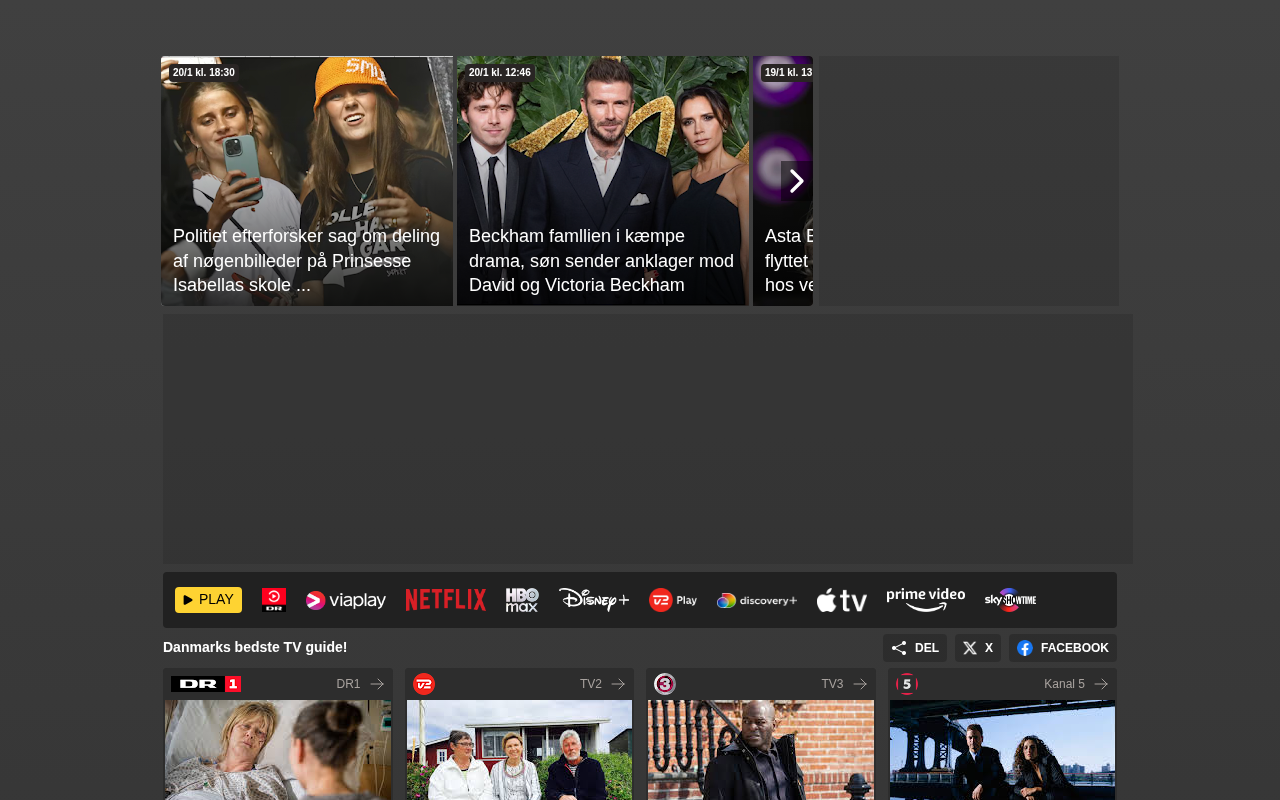Open the TV2 Play icon
1280x800 pixels.
point(673,600)
